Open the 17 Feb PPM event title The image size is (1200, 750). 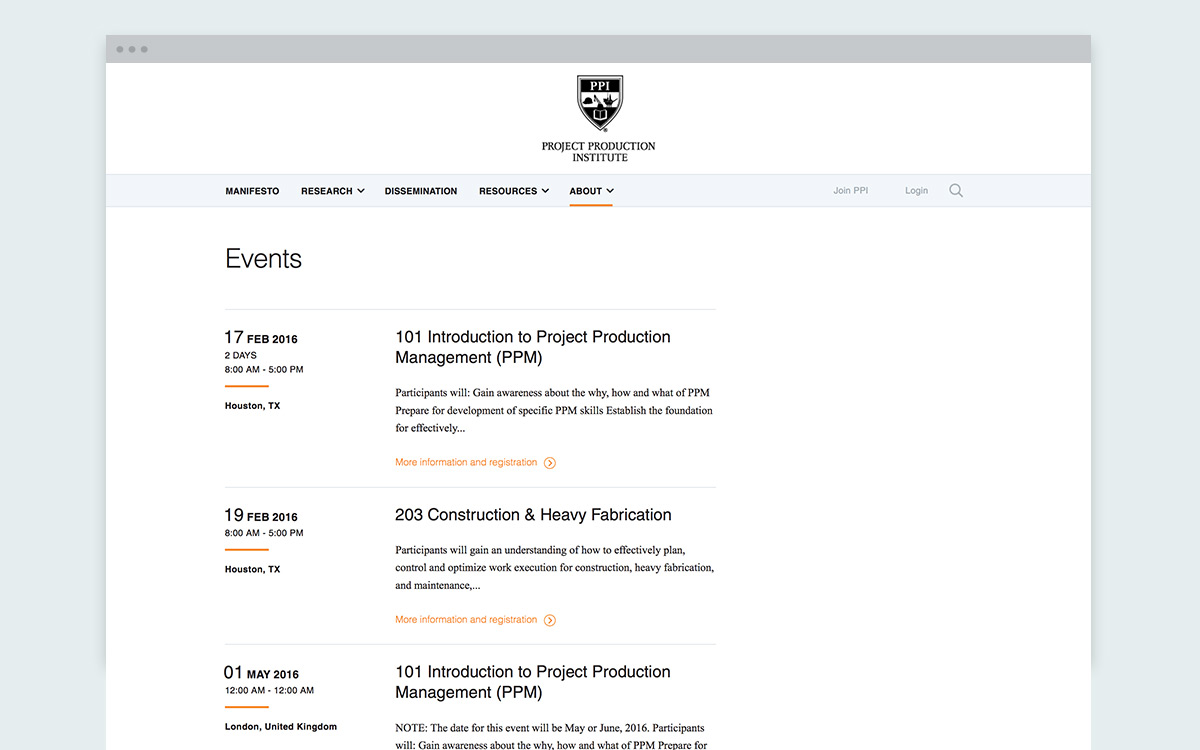pos(532,347)
